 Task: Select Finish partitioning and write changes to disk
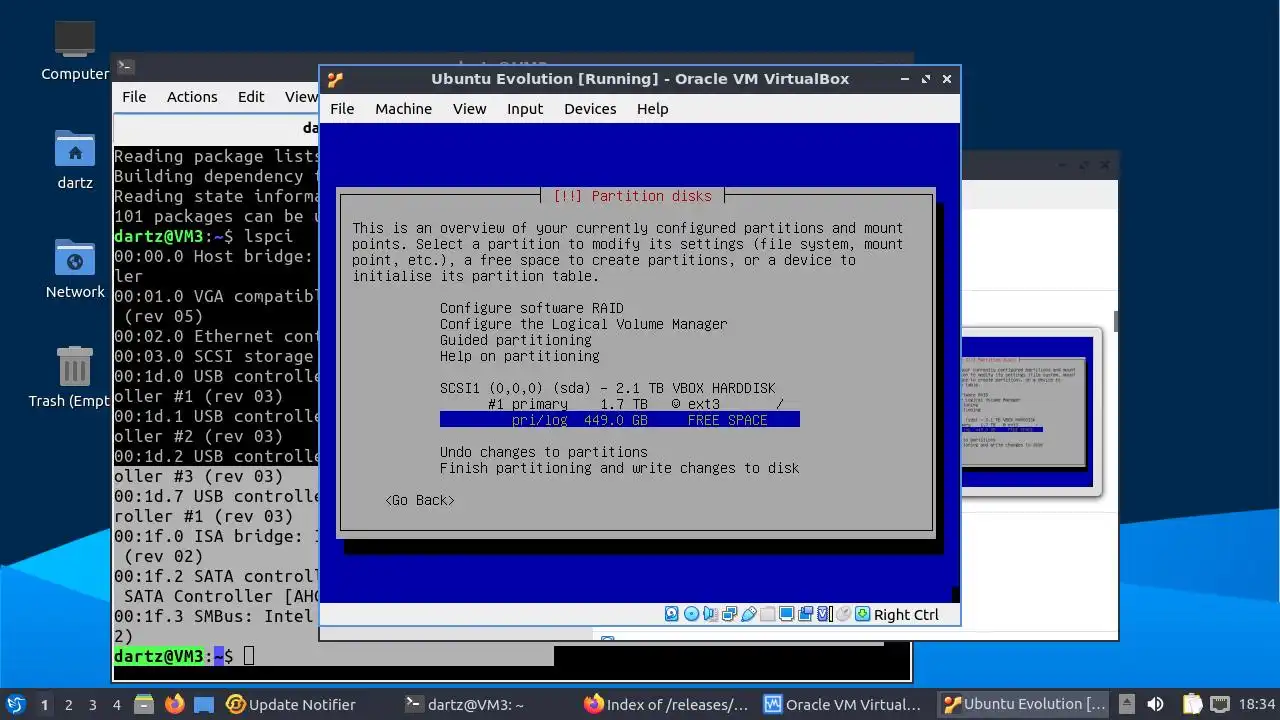[x=620, y=468]
